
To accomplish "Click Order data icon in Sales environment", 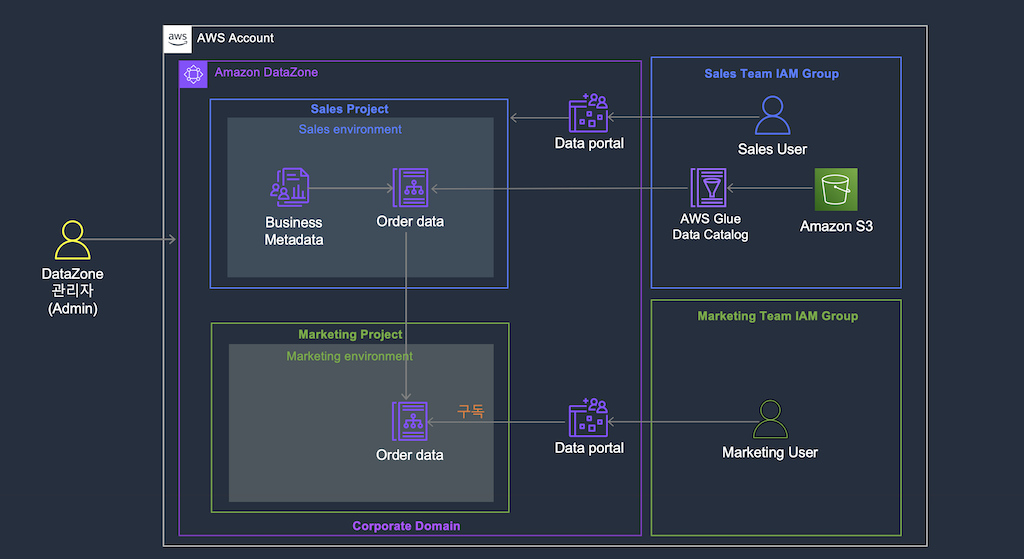I will coord(410,187).
